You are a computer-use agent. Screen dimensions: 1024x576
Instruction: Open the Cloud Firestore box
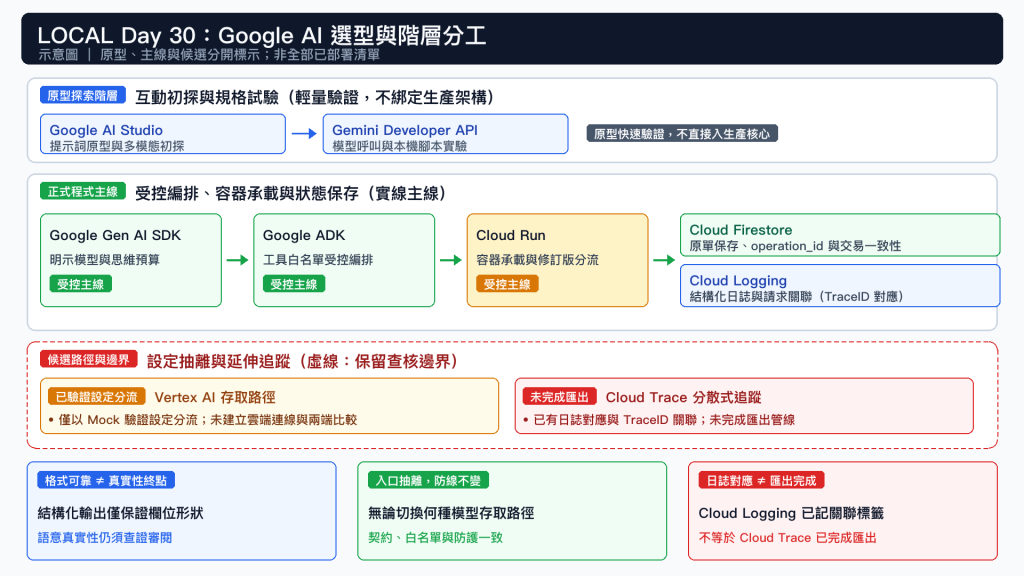[840, 235]
